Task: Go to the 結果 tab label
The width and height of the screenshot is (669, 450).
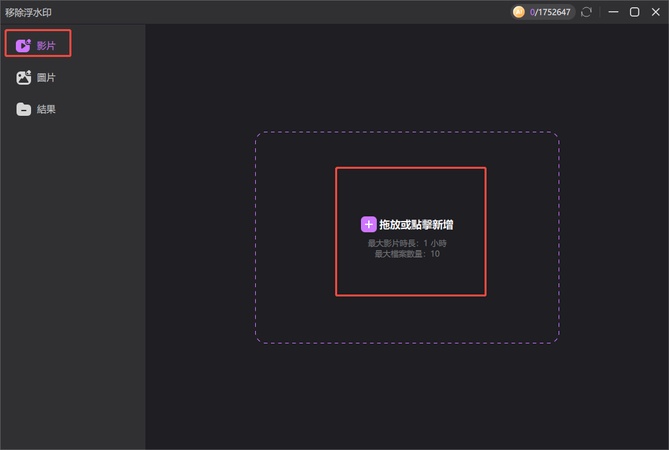Action: 46,109
